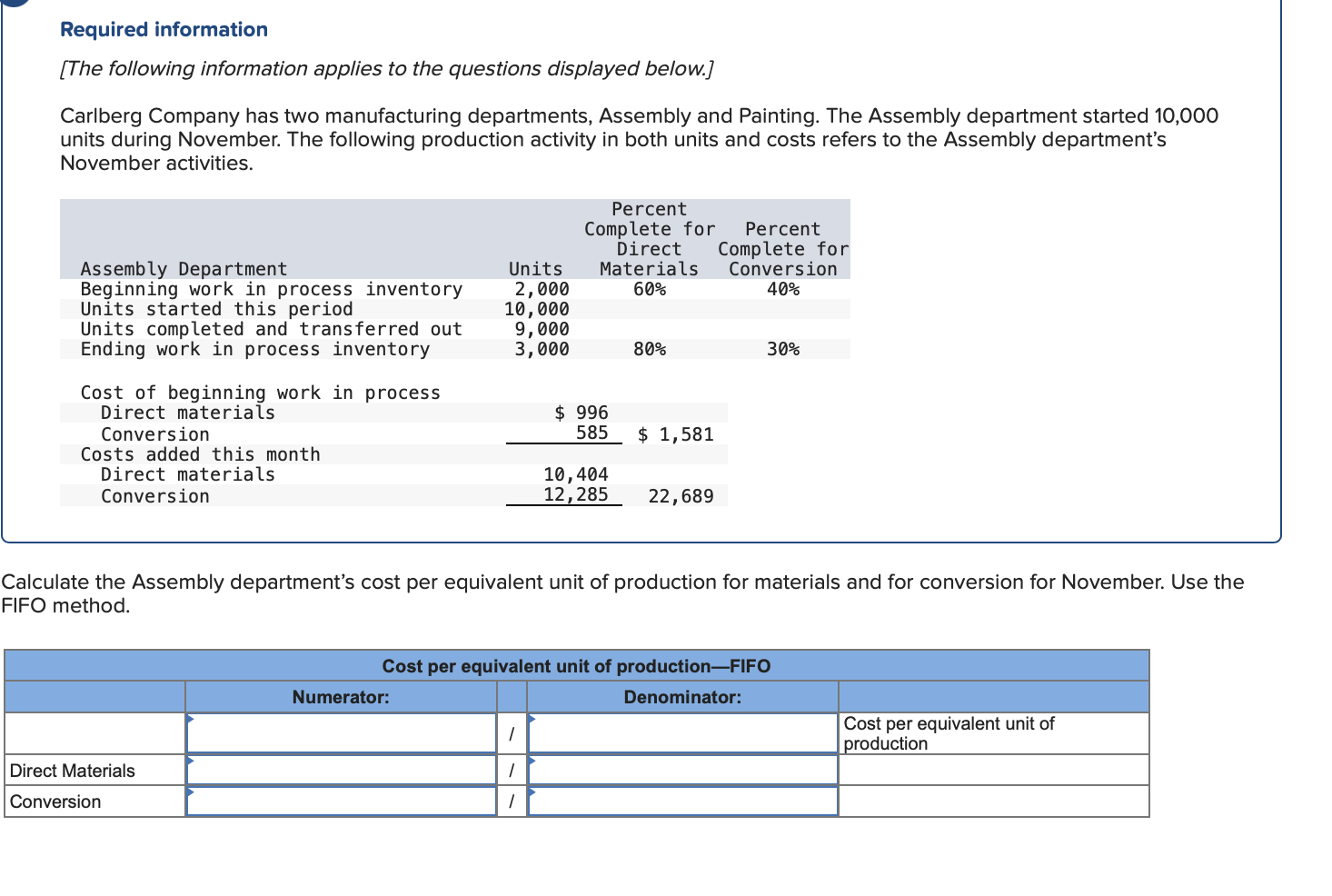Click the '$ 996' direct materials cost
Screen dimensions: 1332x896
click(582, 413)
